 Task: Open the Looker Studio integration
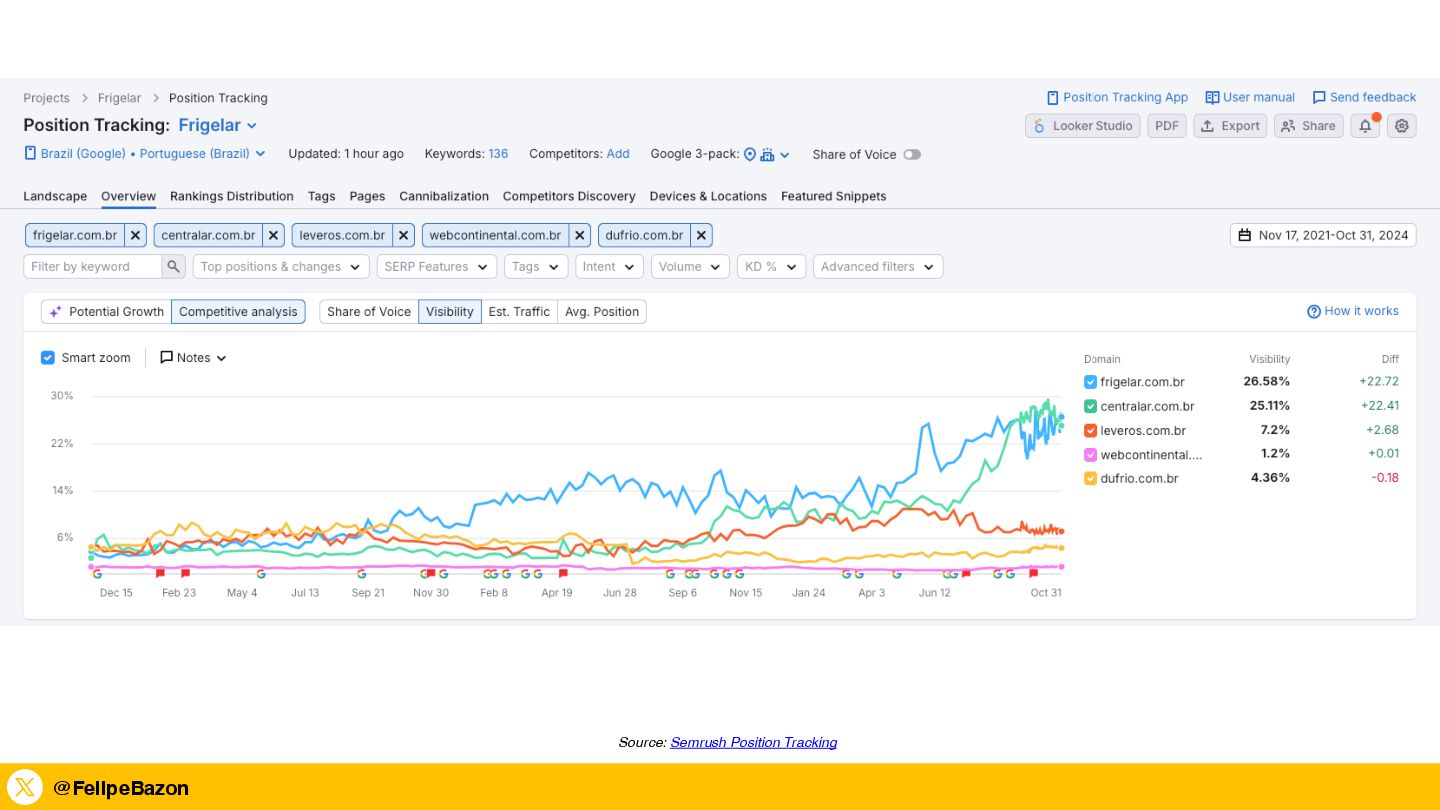(1082, 126)
